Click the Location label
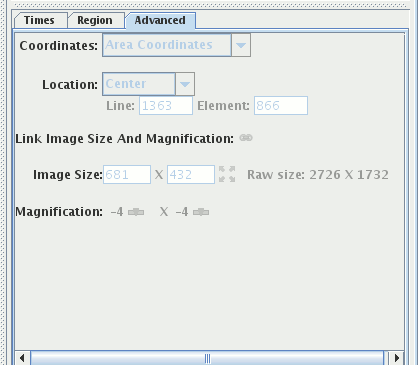The height and width of the screenshot is (365, 418). coord(70,85)
